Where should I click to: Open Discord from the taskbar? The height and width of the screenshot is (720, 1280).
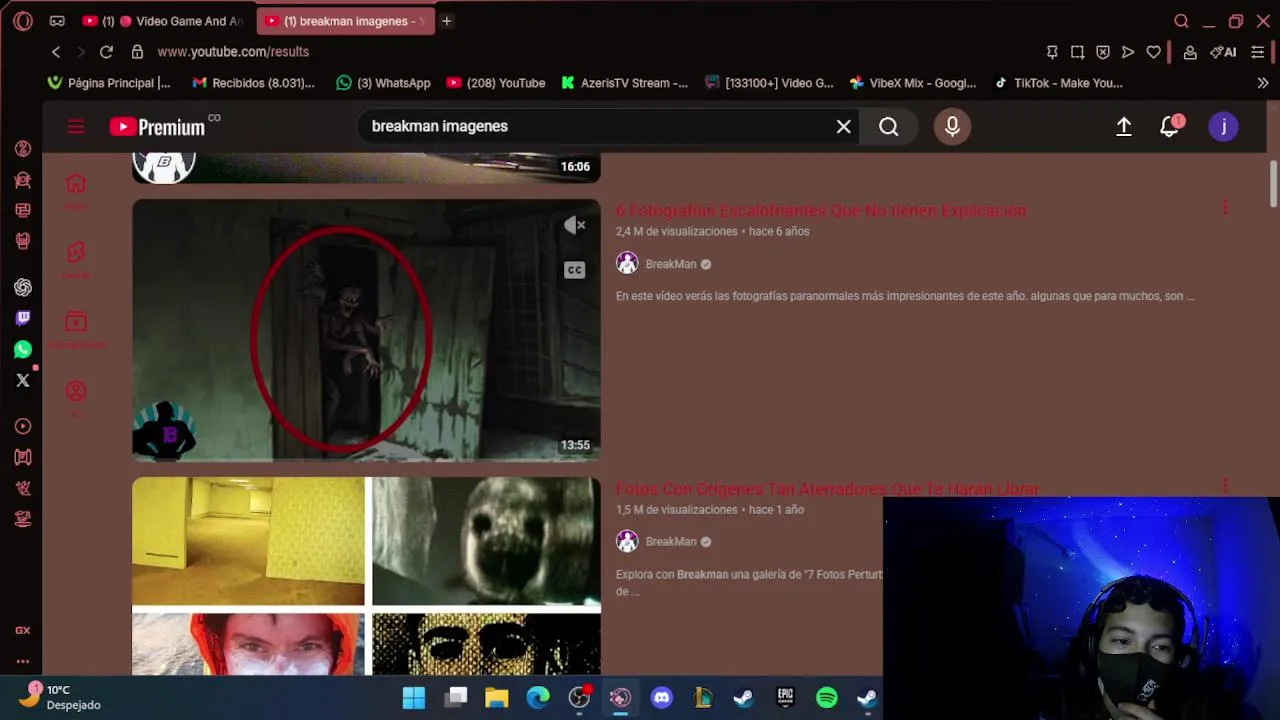coord(661,697)
